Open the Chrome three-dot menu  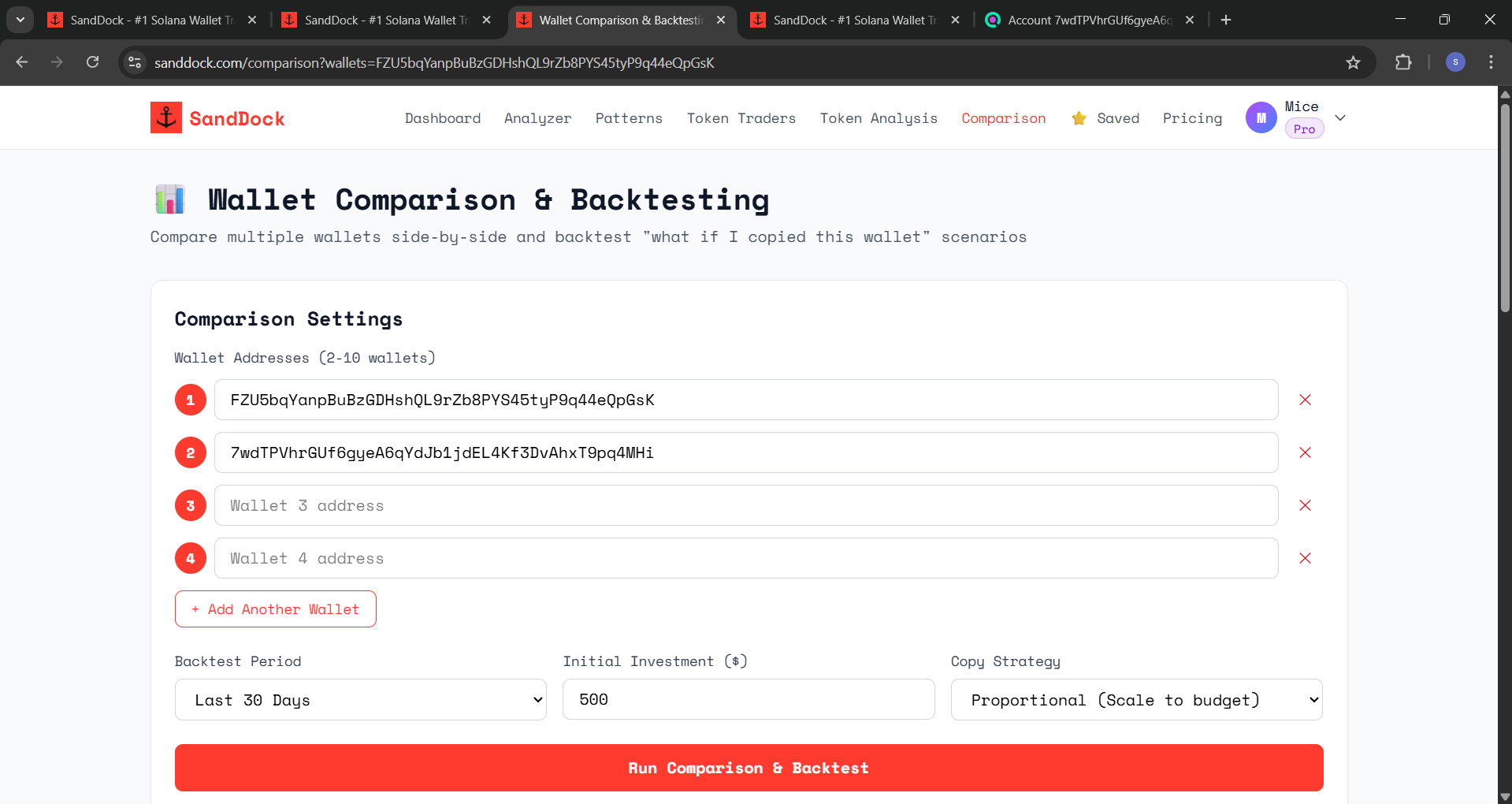[x=1491, y=62]
